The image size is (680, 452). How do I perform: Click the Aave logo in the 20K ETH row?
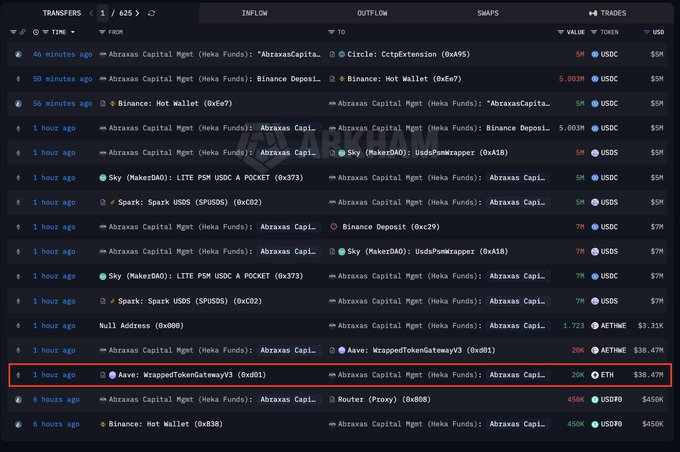[x=112, y=375]
